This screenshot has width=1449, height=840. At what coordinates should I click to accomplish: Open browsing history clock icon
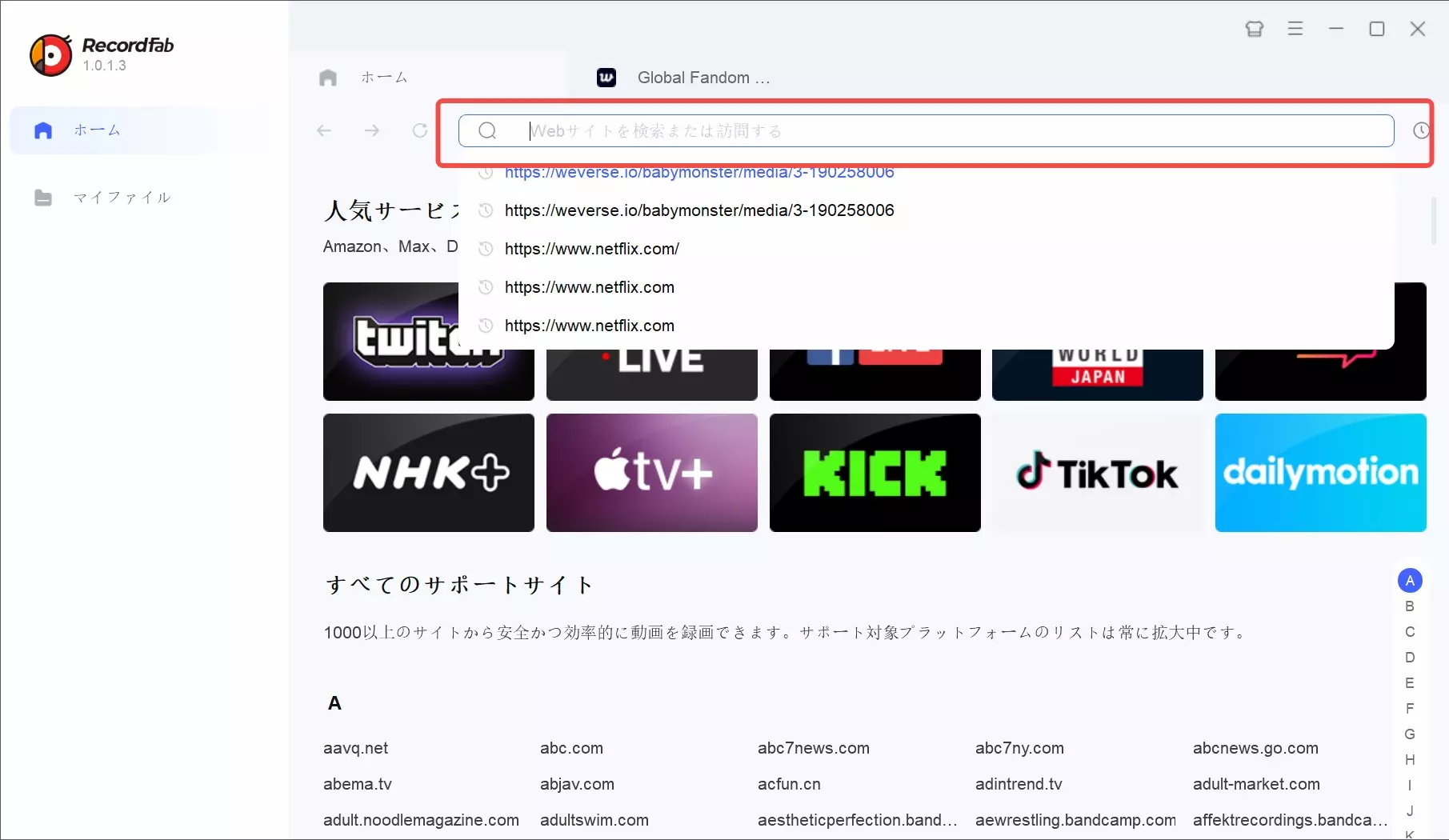tap(1421, 130)
